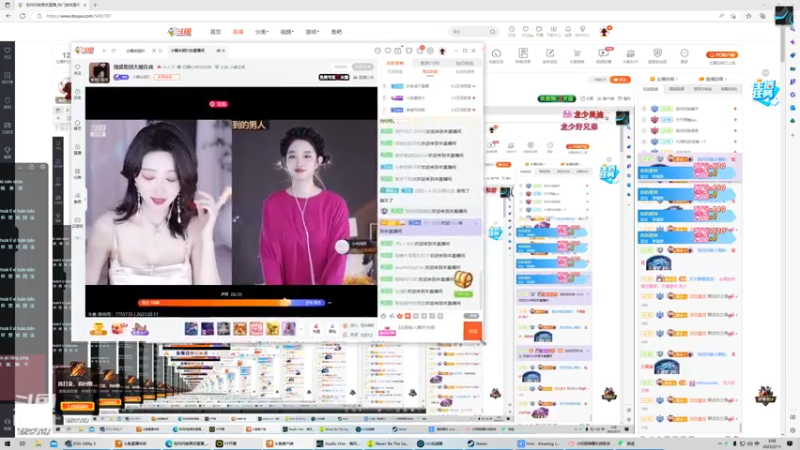Click the grey dropdown button at header right

pos(363,67)
